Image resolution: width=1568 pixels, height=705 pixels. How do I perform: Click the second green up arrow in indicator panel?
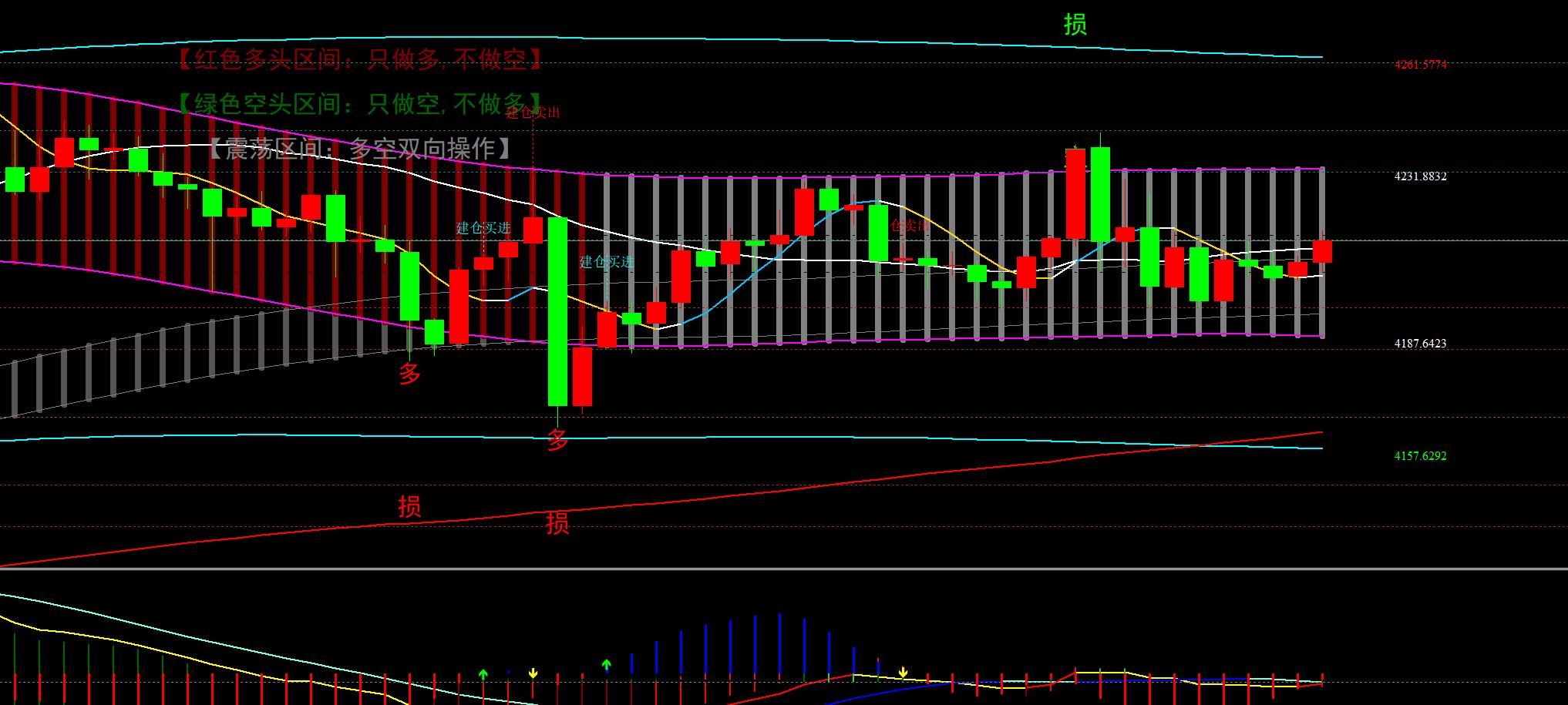point(607,664)
